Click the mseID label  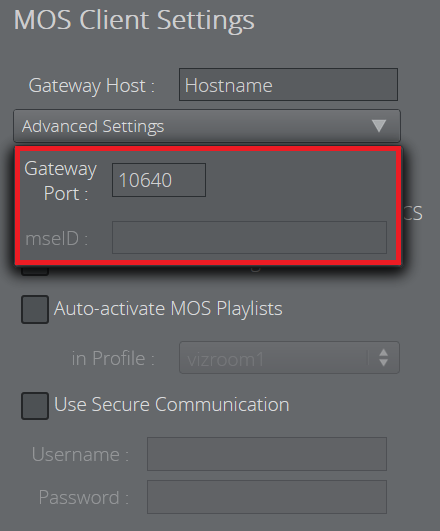coord(57,238)
